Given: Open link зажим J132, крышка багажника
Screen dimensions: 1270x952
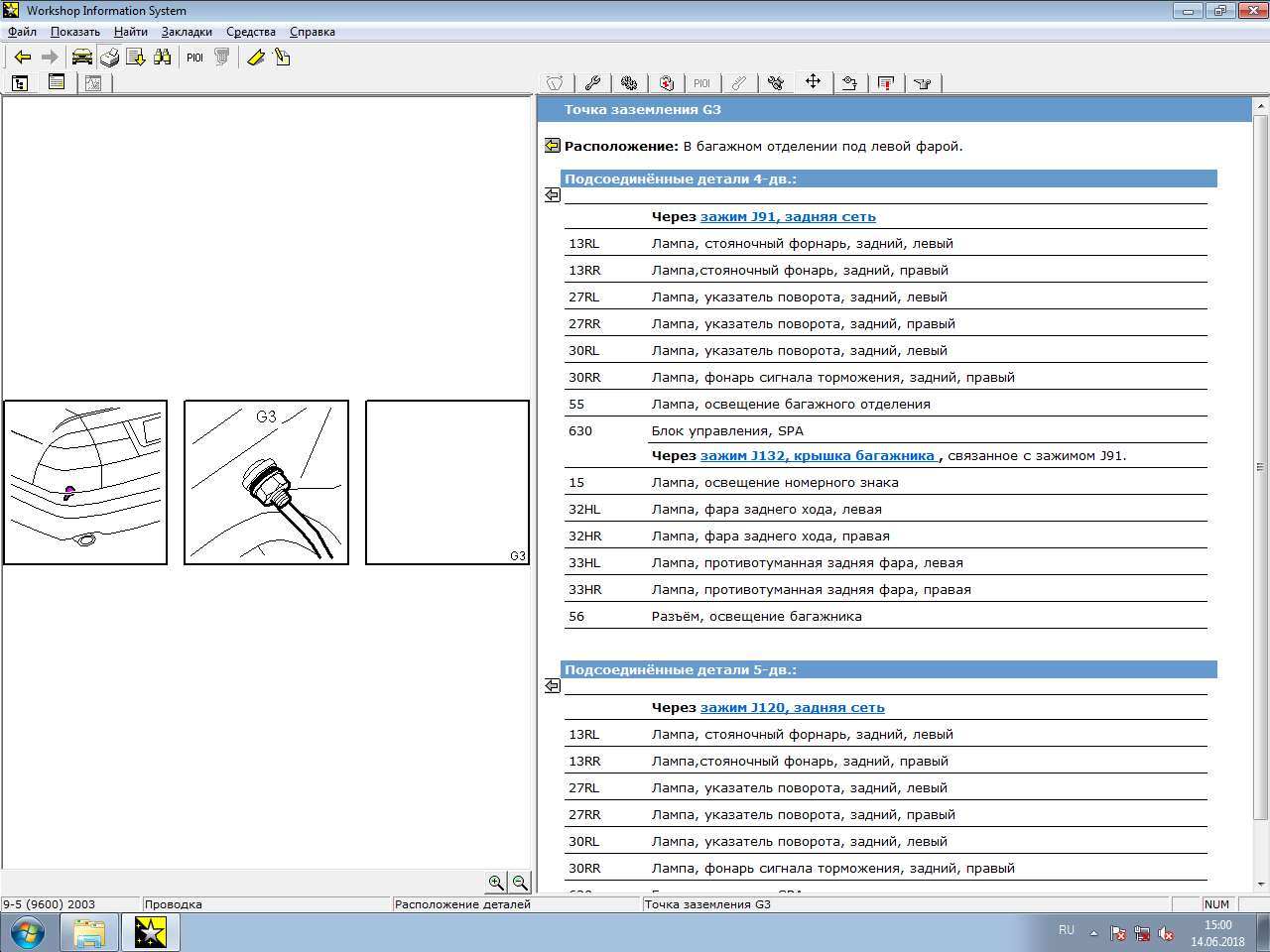Looking at the screenshot, I should tap(818, 455).
